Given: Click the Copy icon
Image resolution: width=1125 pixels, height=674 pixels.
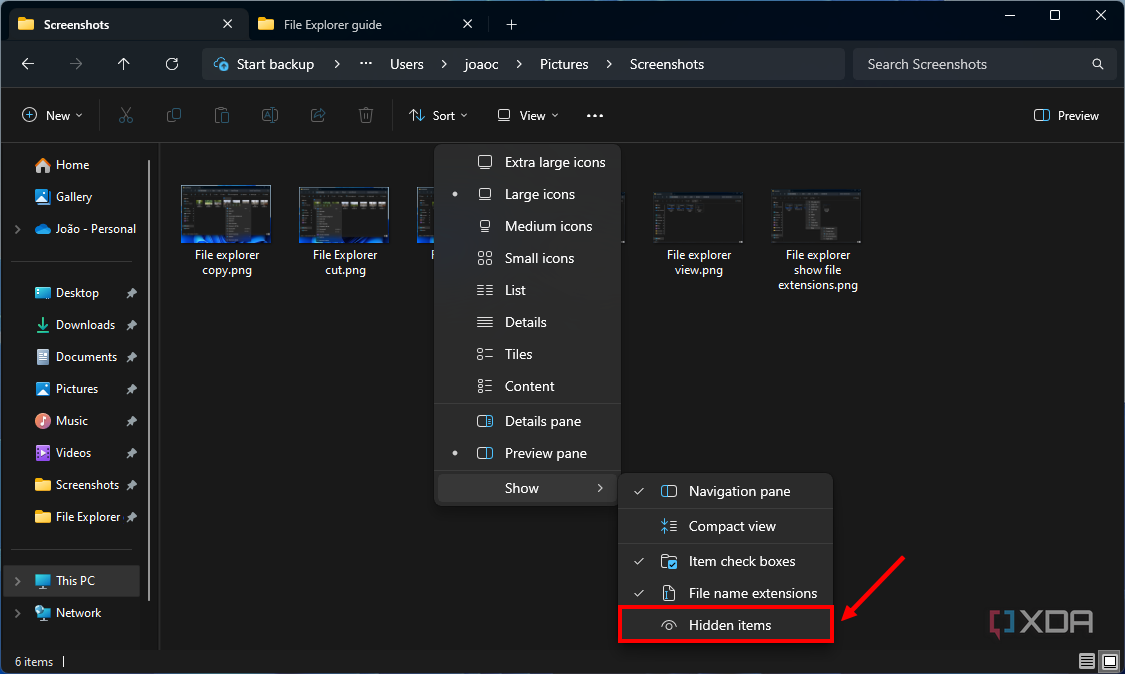Looking at the screenshot, I should coord(173,115).
